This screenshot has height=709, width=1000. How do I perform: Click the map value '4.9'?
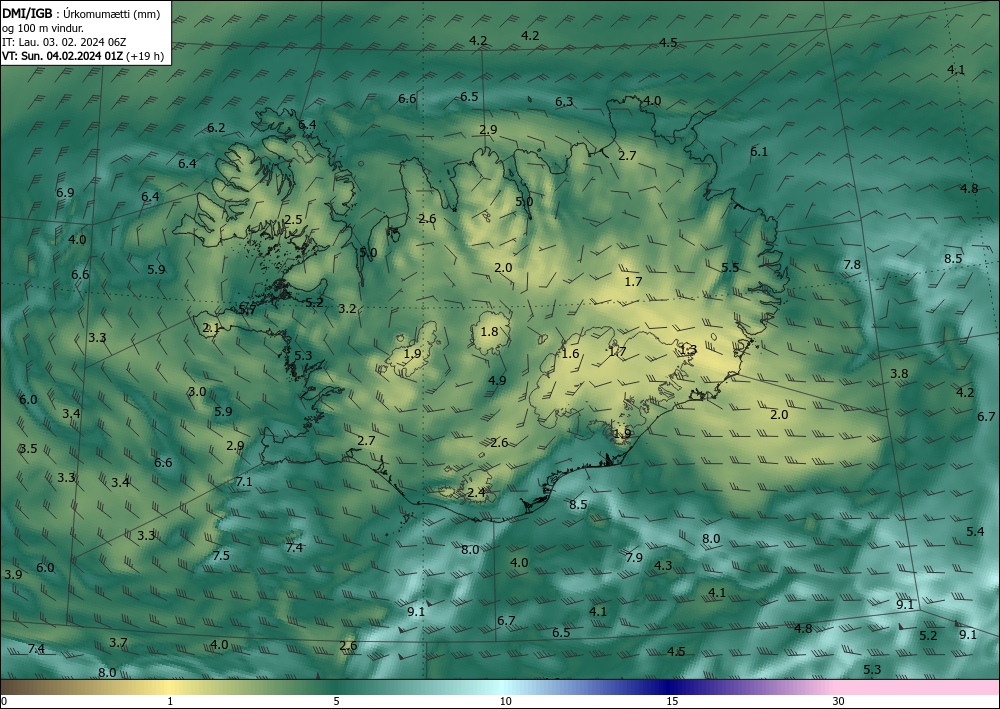tap(497, 381)
